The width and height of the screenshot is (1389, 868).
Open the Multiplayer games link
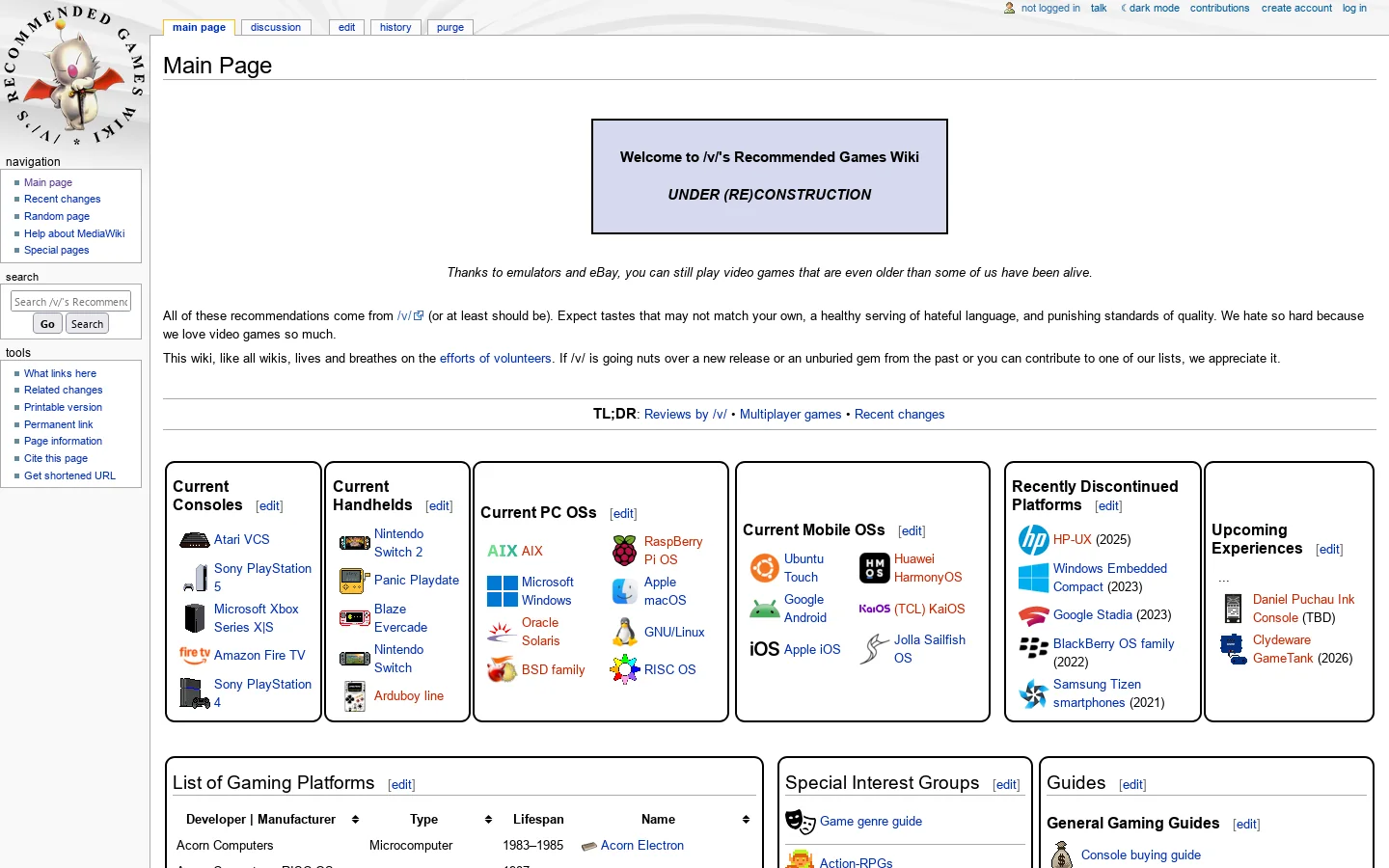tap(790, 415)
